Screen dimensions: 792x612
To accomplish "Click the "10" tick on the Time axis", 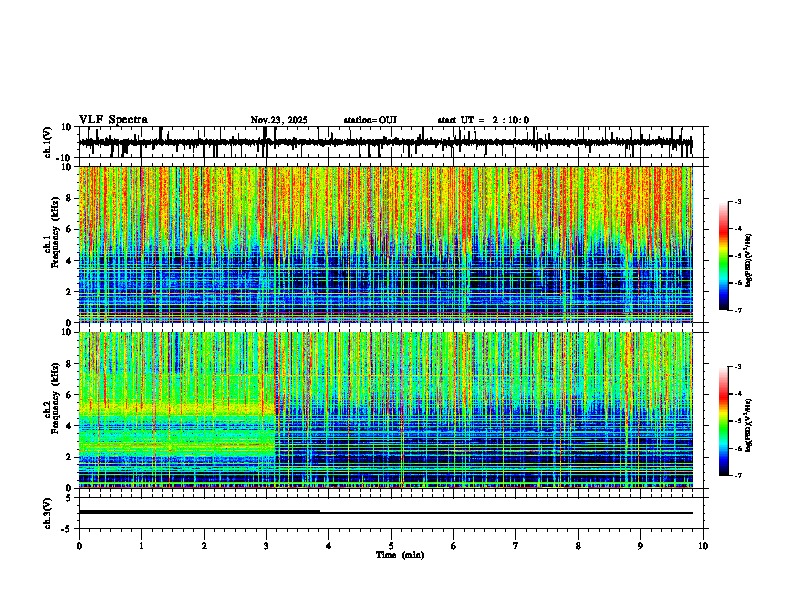I will pos(703,546).
